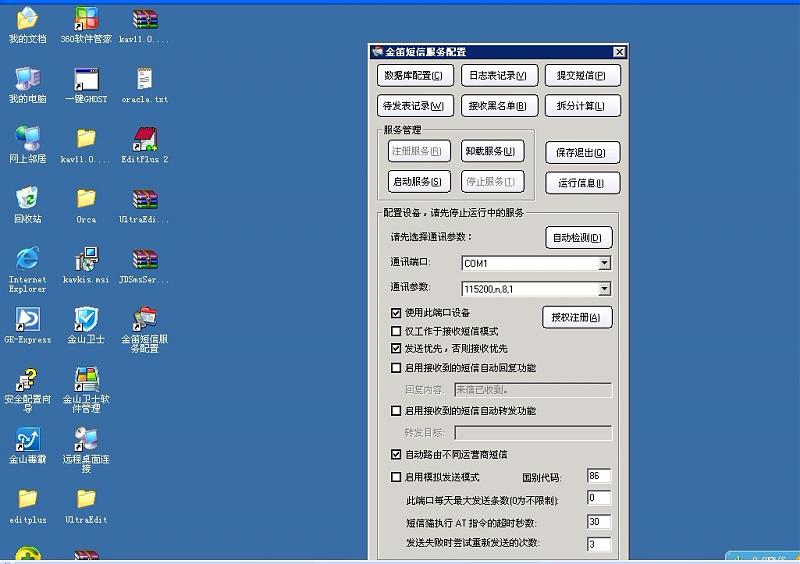Image resolution: width=800 pixels, height=564 pixels.
Task: Select the UltraEdi RAR archive icon
Action: coord(145,205)
